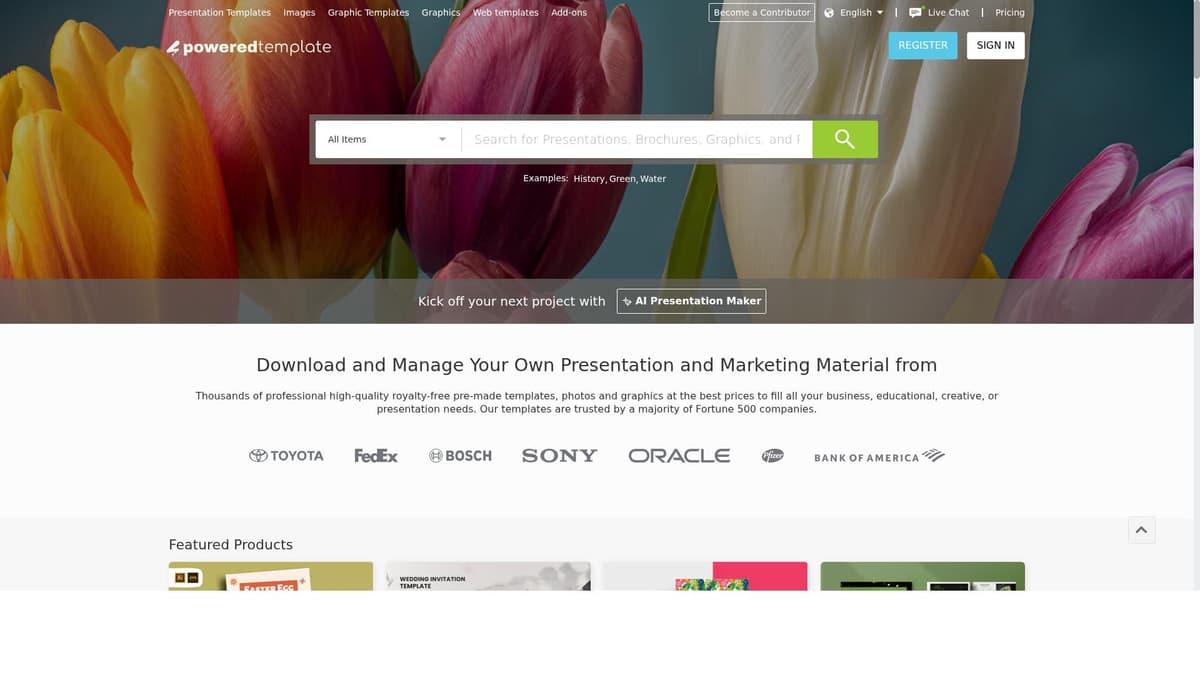Click the Become a Contributor button

761,12
